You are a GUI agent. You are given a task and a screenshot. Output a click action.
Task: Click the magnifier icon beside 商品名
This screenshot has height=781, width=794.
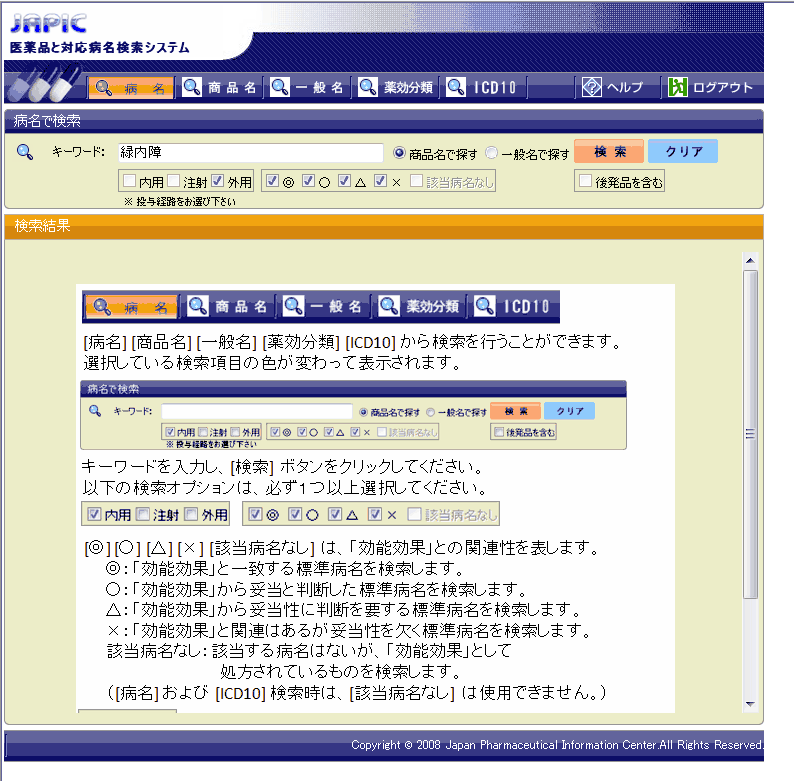point(191,88)
